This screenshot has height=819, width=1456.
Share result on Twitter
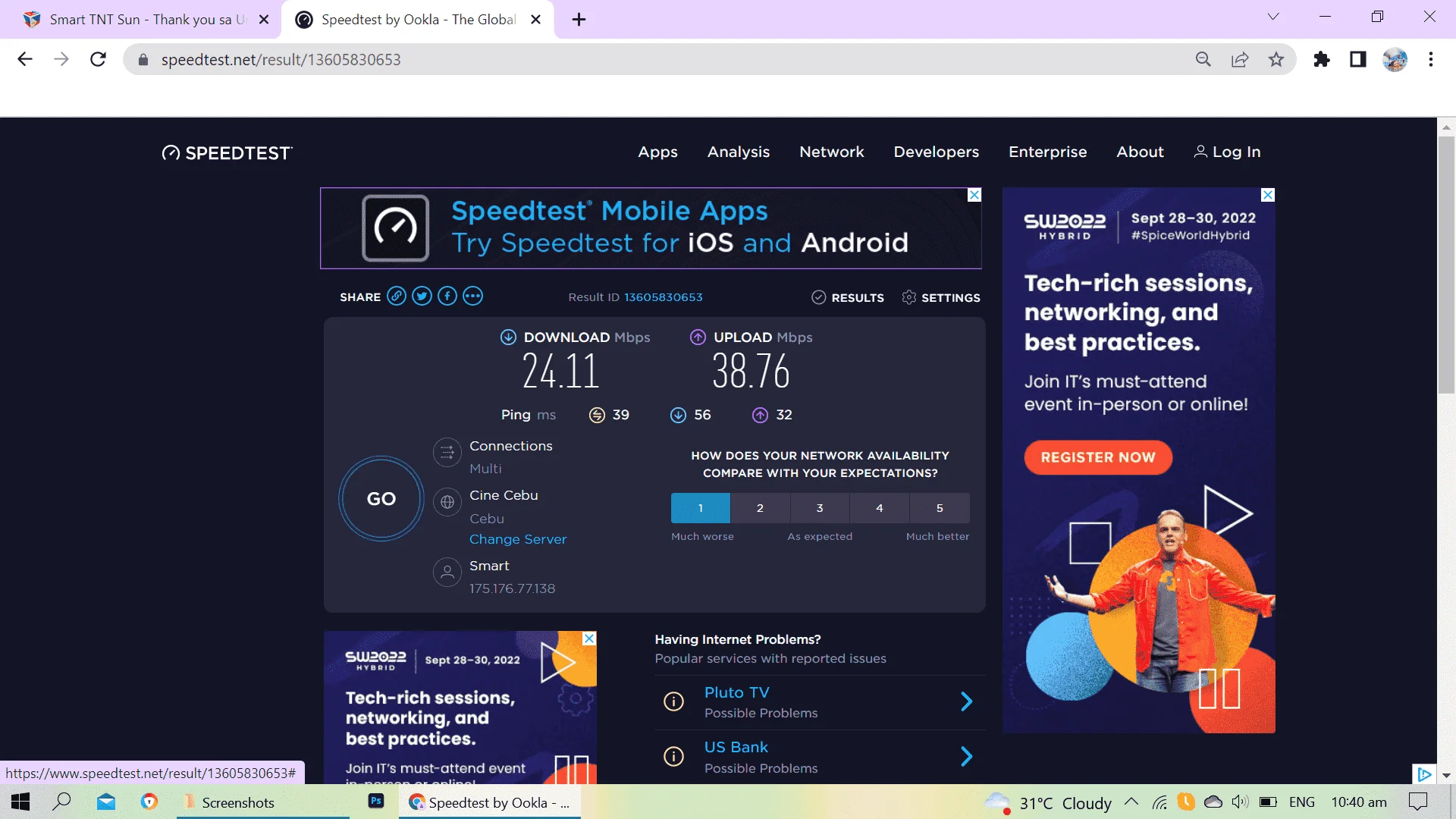click(422, 297)
